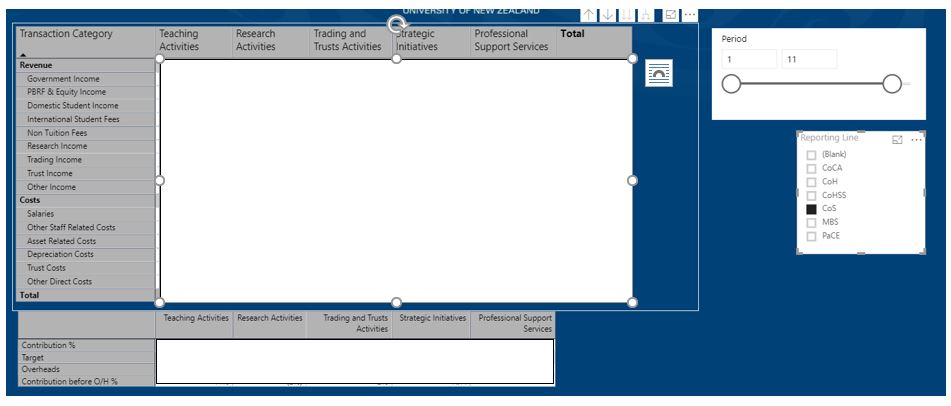Screen dimensions: 951x406
Task: Click the Professional Support Services matrix header
Action: point(513,41)
